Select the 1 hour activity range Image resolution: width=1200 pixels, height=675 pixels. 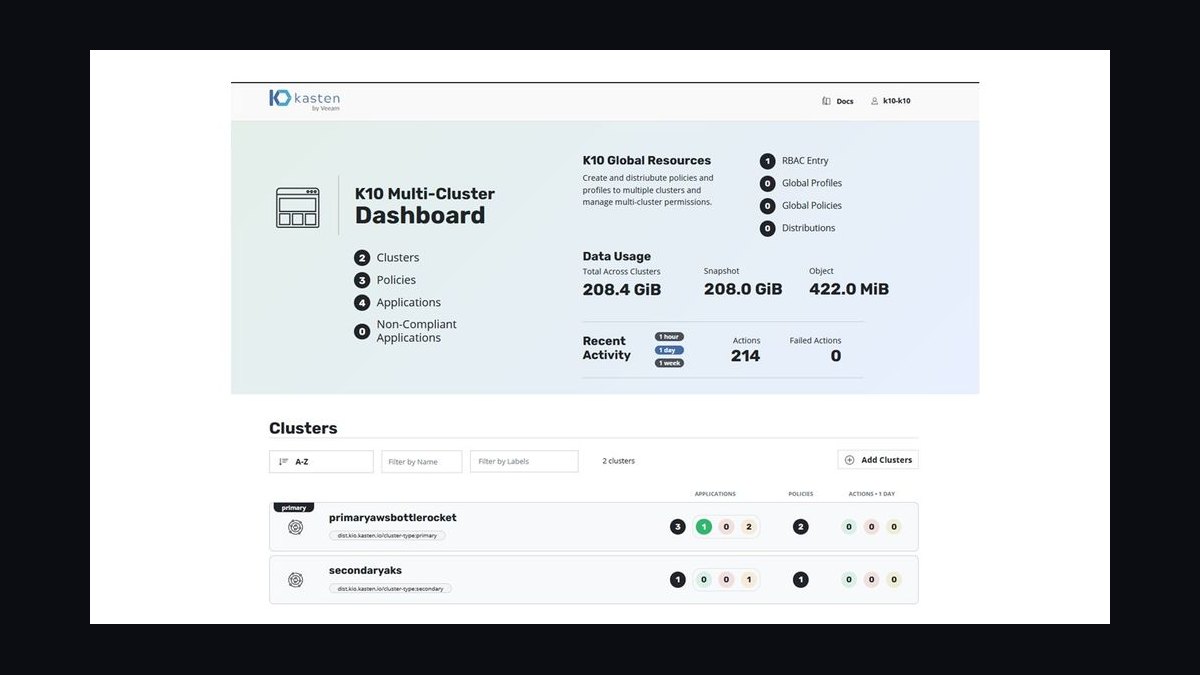(669, 337)
